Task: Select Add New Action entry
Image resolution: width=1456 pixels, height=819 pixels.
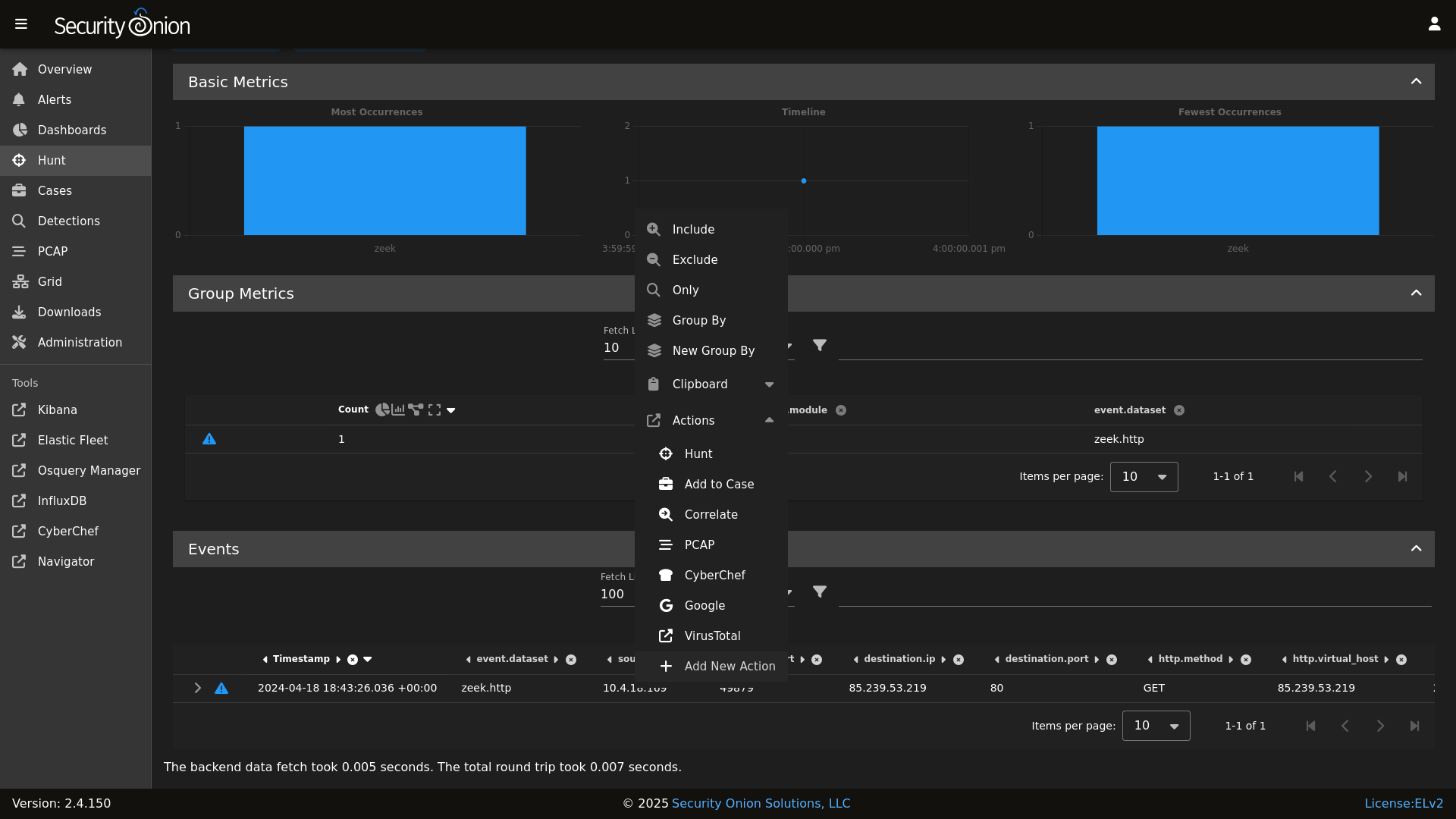Action: (729, 666)
